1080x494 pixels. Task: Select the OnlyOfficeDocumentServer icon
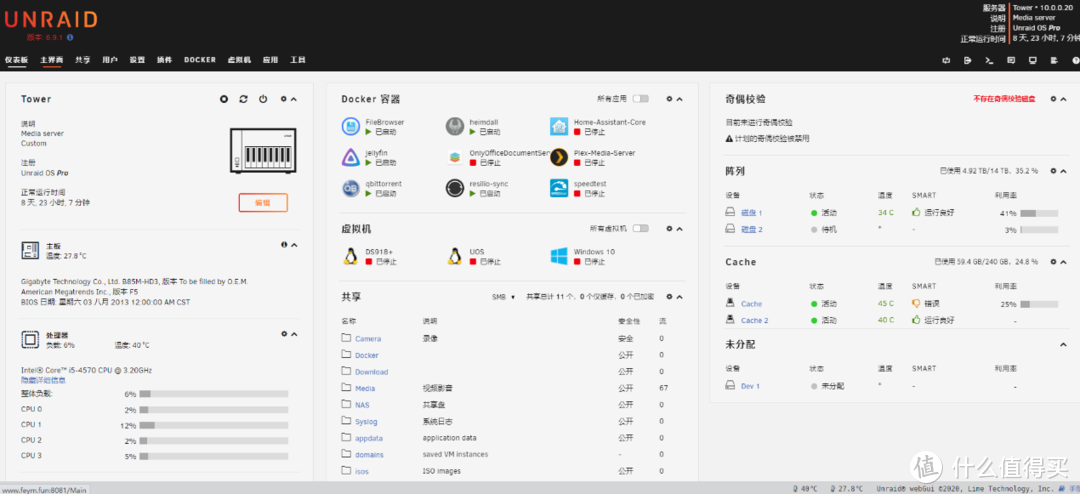click(x=455, y=157)
